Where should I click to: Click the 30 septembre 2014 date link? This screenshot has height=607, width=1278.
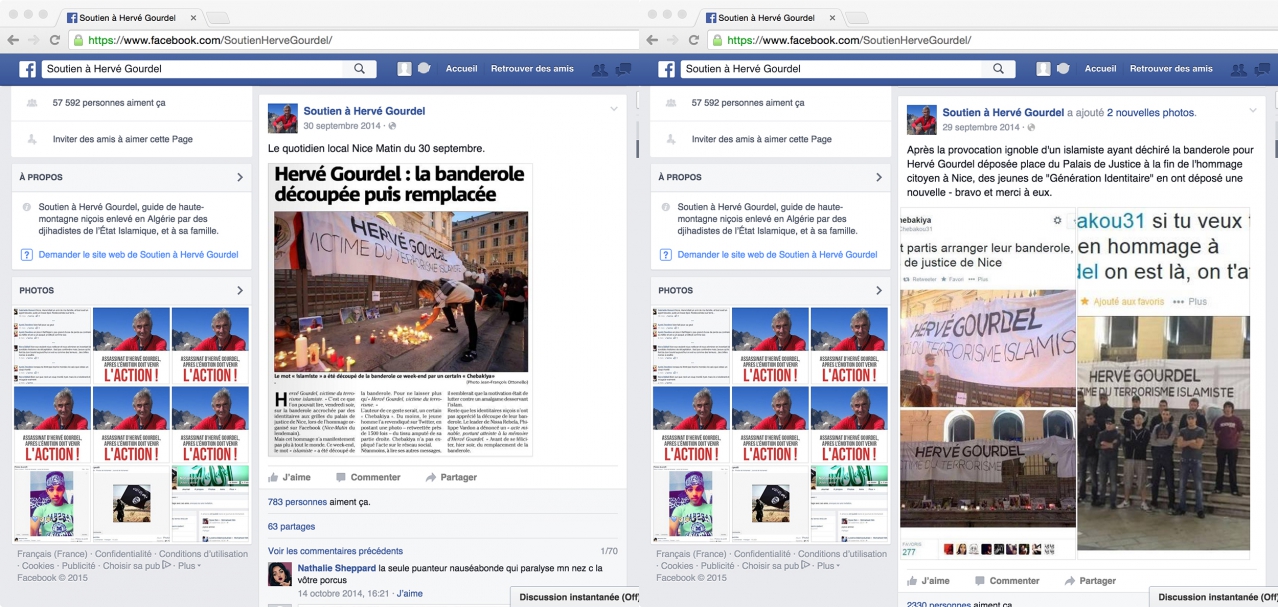point(343,126)
